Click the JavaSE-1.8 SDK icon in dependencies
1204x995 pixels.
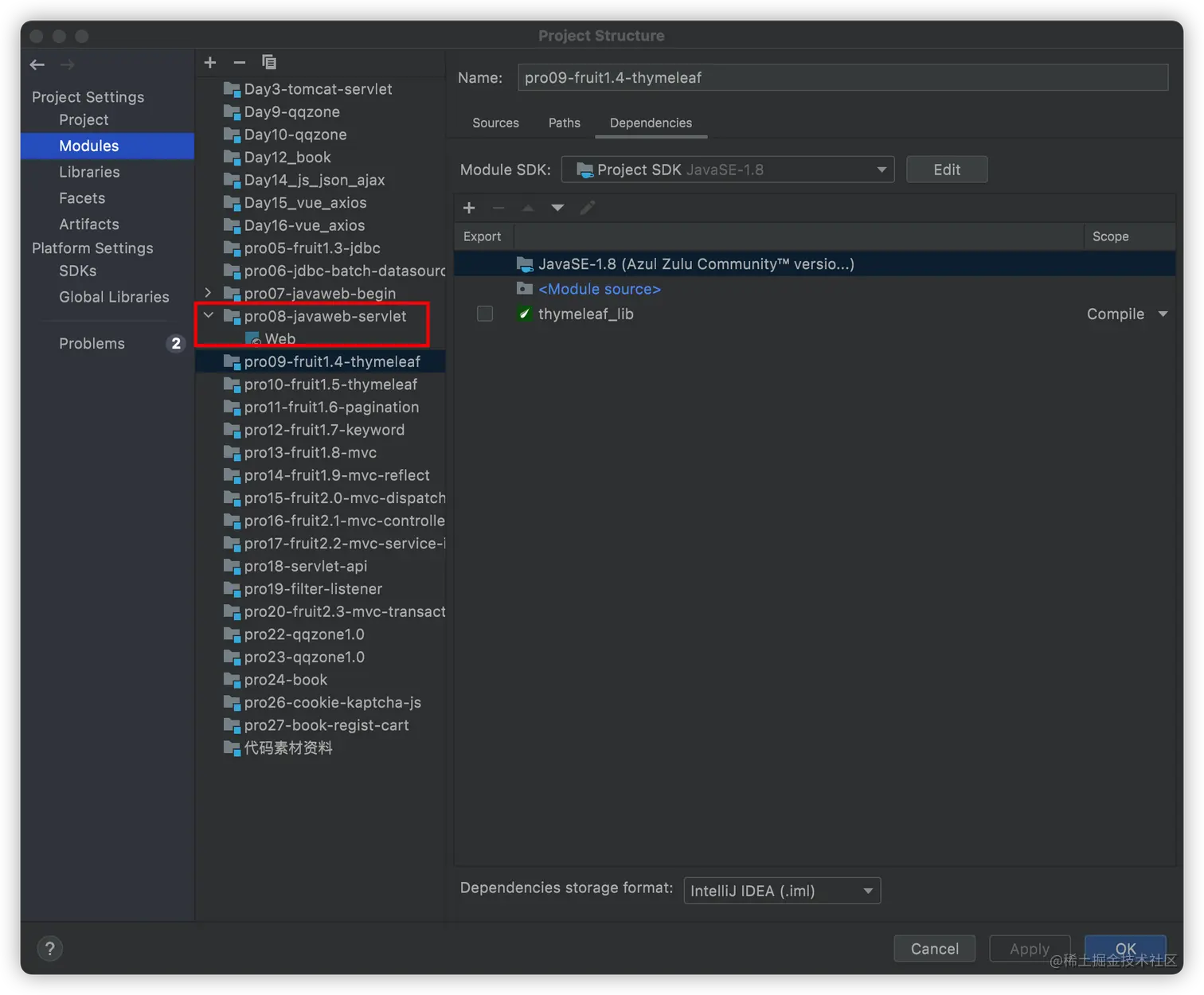click(524, 263)
